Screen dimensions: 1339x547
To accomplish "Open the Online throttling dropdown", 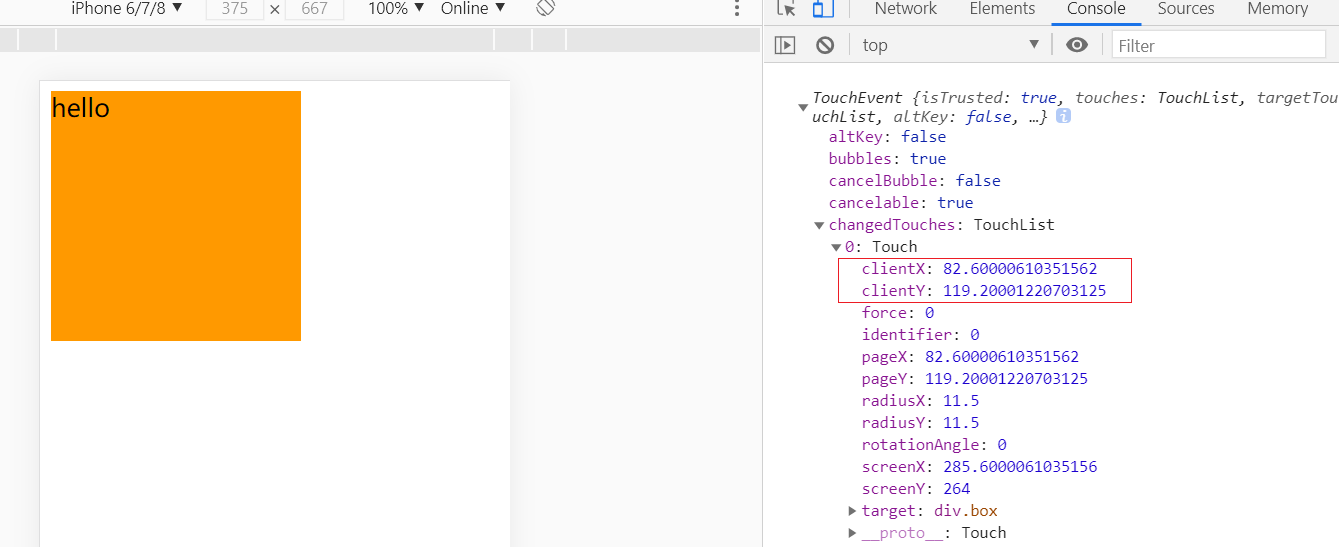I will coord(473,8).
